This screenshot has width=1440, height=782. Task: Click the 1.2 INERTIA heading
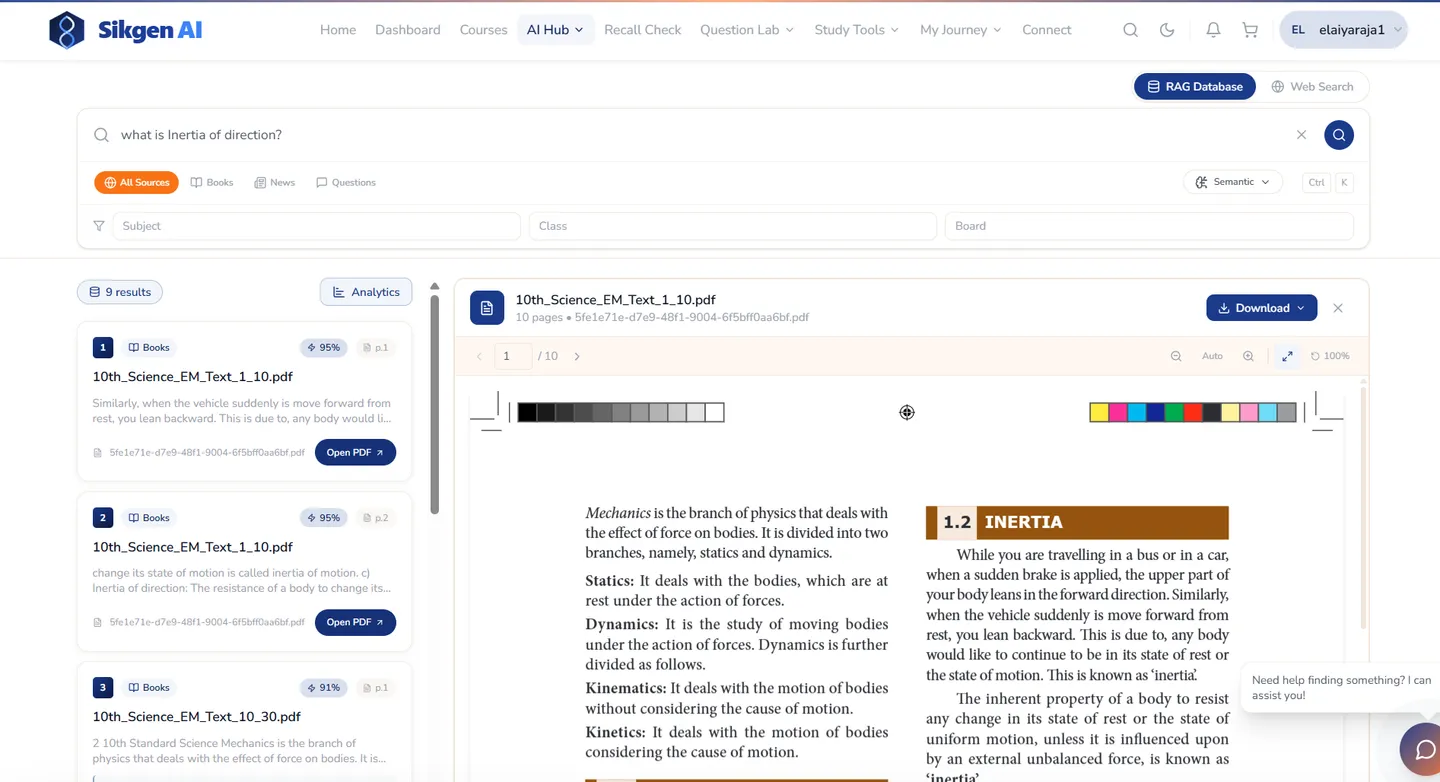click(x=1077, y=522)
